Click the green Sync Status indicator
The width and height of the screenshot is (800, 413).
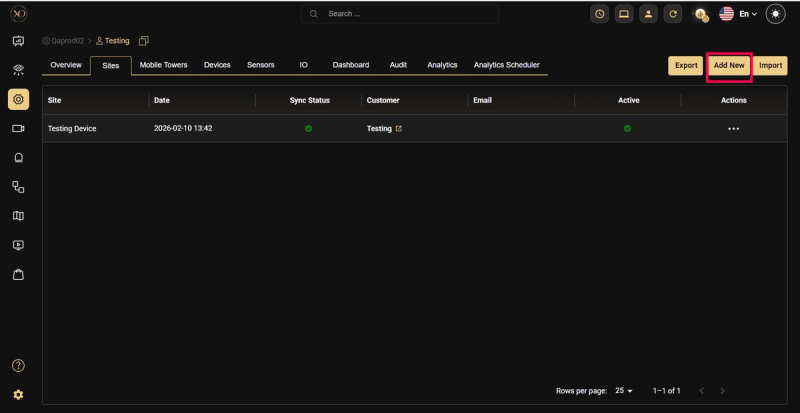[309, 129]
